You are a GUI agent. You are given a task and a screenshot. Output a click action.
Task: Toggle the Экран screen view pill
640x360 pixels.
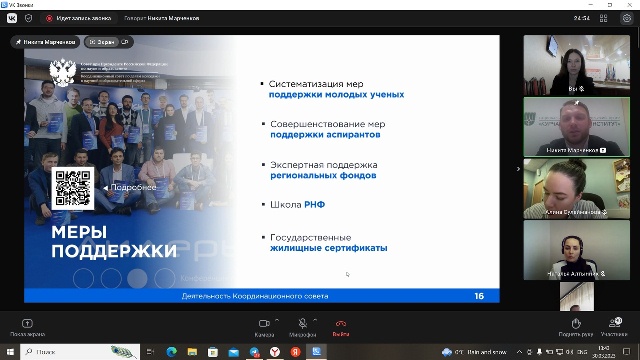tap(102, 42)
